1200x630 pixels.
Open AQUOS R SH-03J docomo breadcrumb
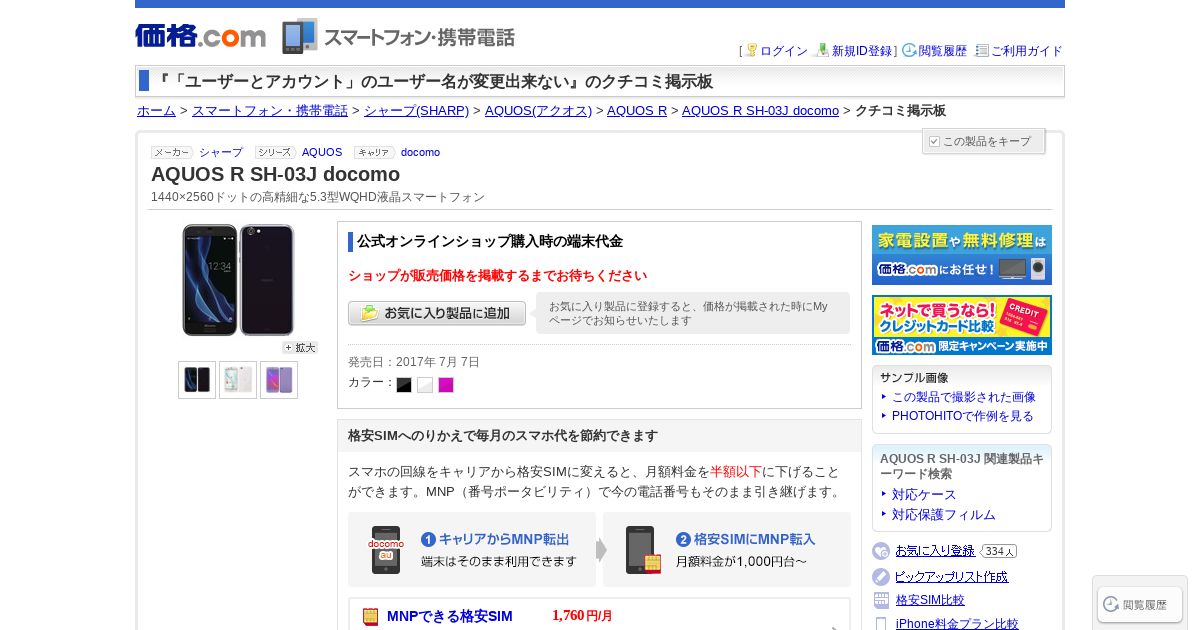(x=760, y=111)
